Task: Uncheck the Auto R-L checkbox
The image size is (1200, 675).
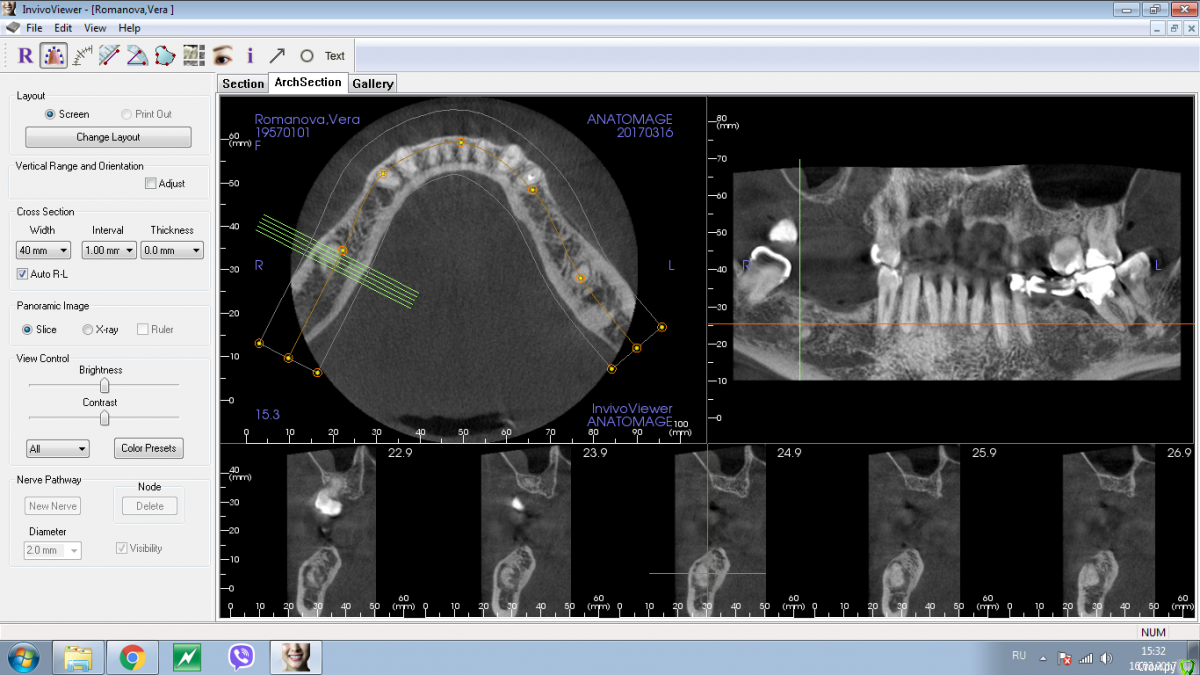Action: 23,274
